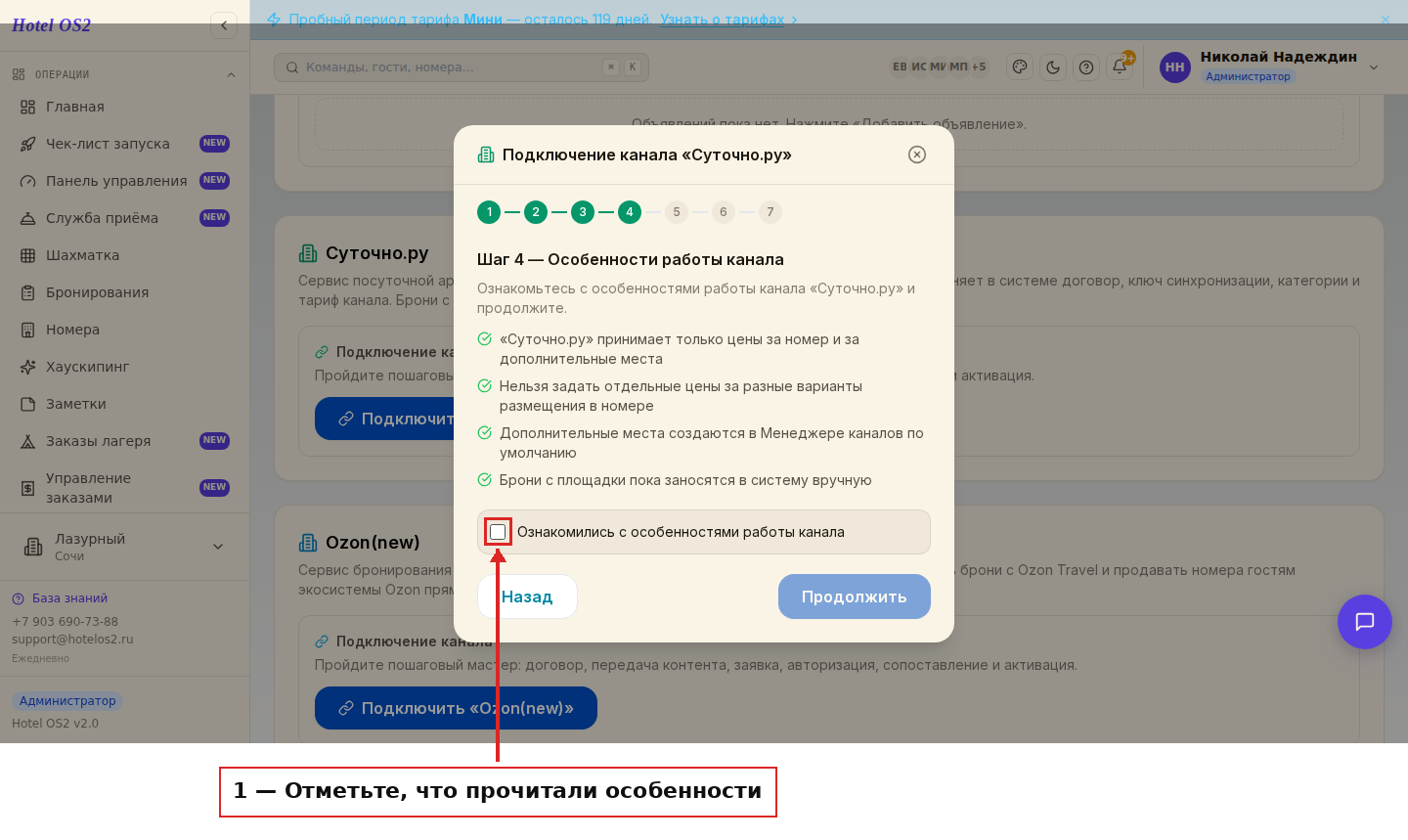Viewport: 1408px width, 840px height.
Task: Select wizard step 6 circle
Action: click(x=724, y=212)
